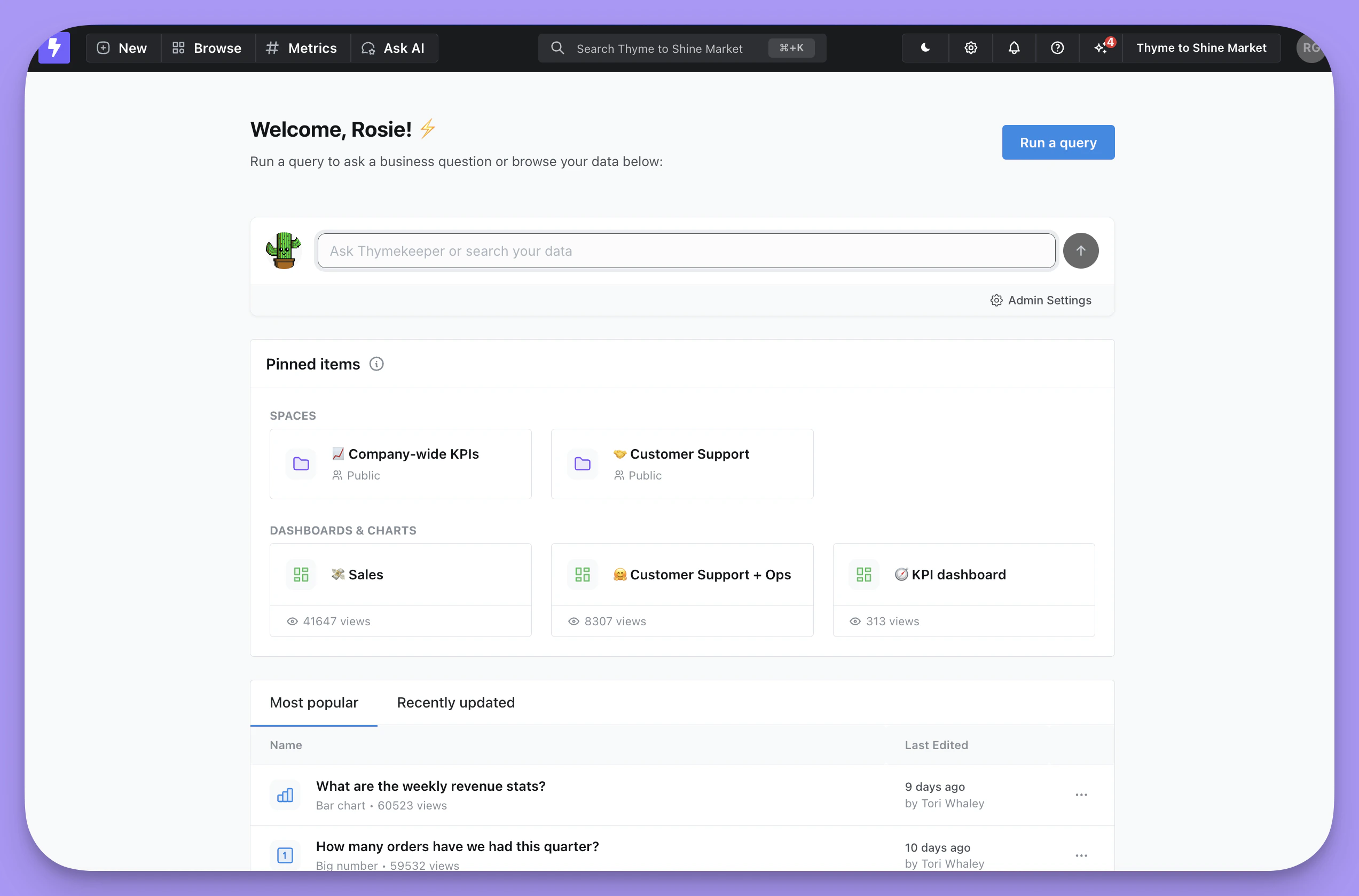Open sparkle updates icon with badge

tap(1101, 48)
